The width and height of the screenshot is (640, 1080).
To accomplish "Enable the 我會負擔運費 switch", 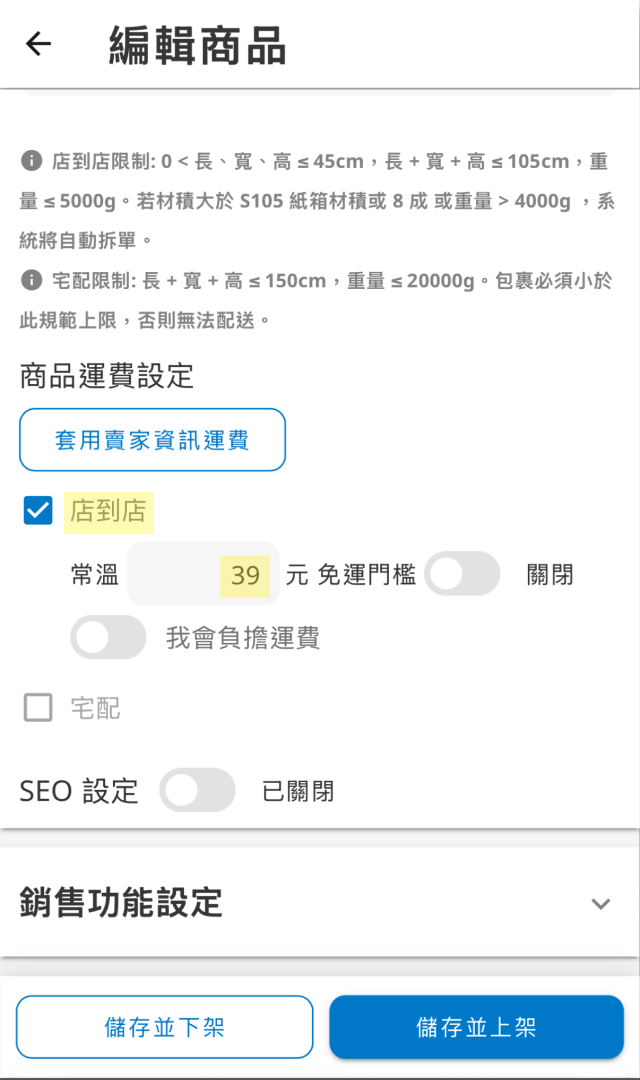I will tap(107, 637).
